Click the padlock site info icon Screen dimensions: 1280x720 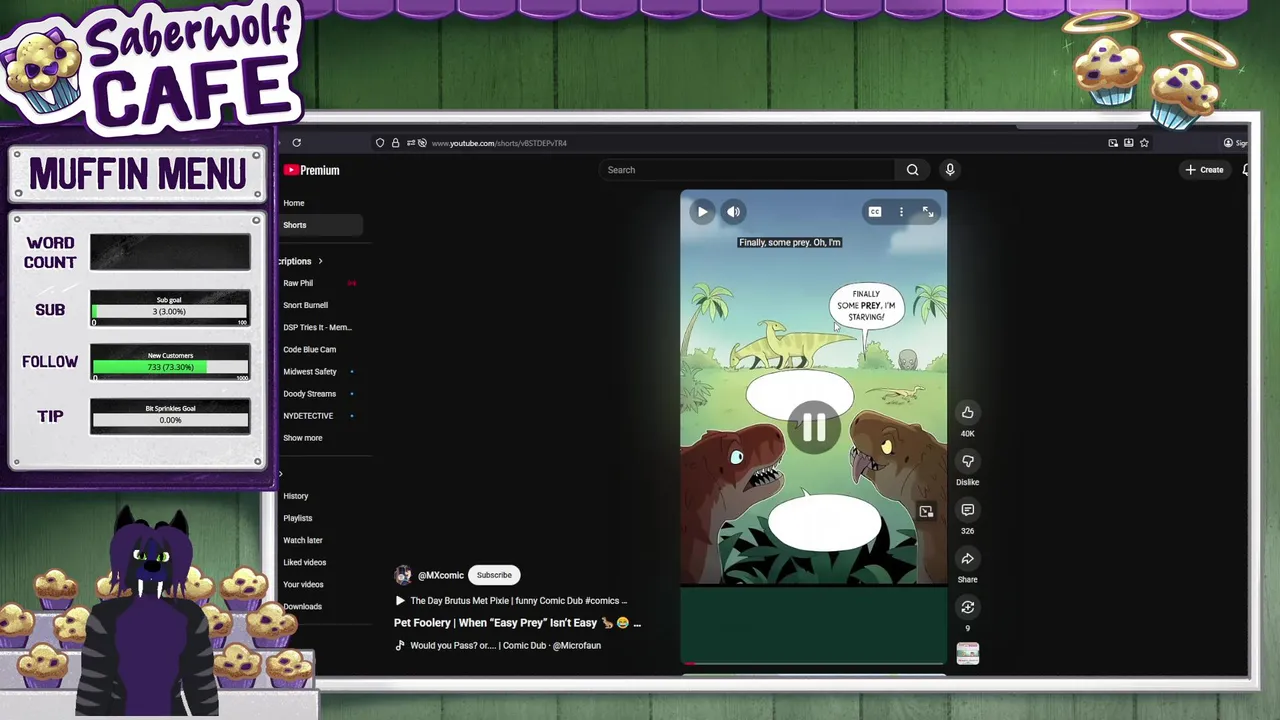click(395, 143)
